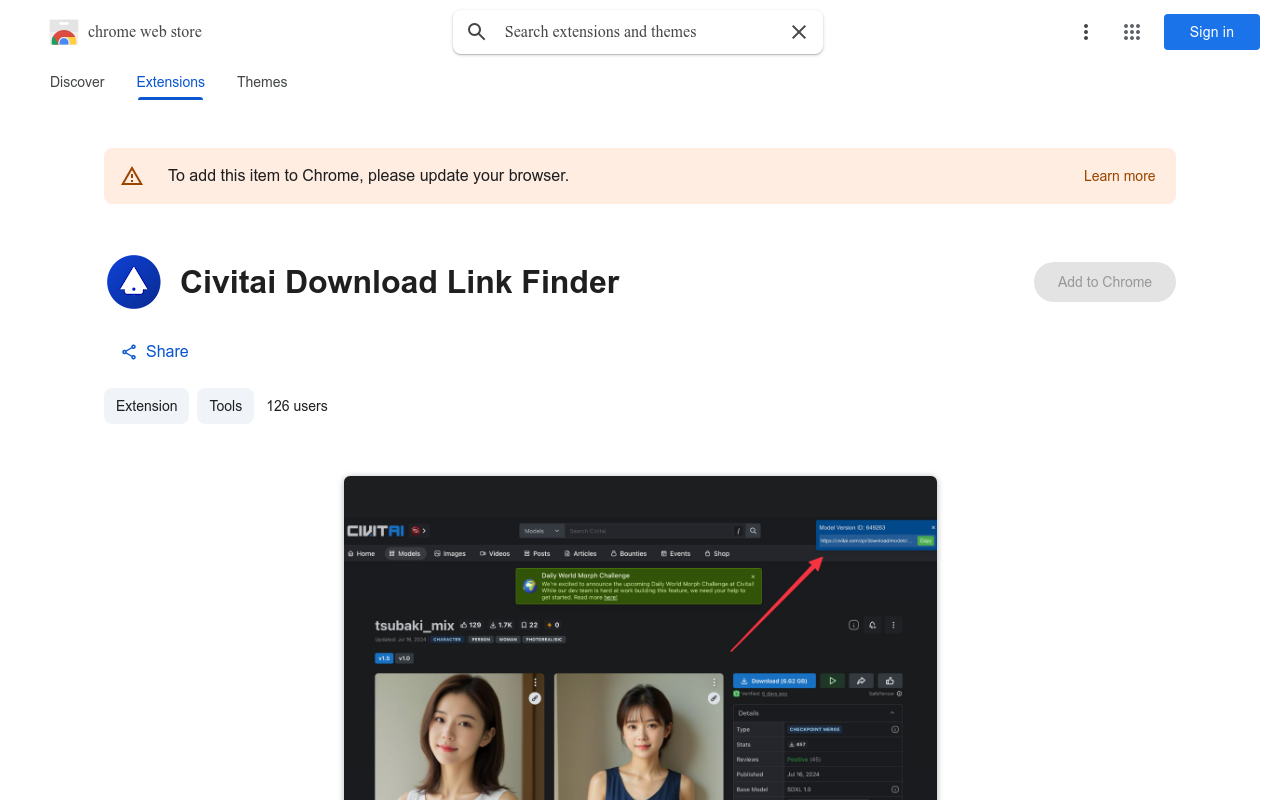1280x800 pixels.
Task: Open the Models search filter dropdown
Action: point(542,531)
